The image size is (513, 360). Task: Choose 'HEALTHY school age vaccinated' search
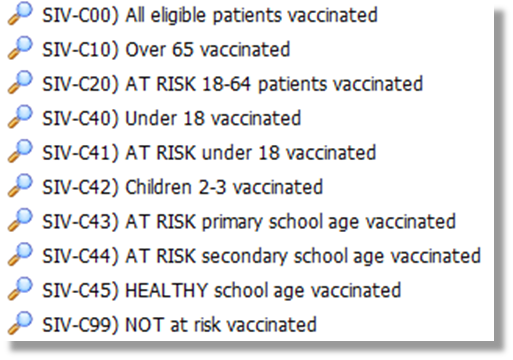(222, 291)
